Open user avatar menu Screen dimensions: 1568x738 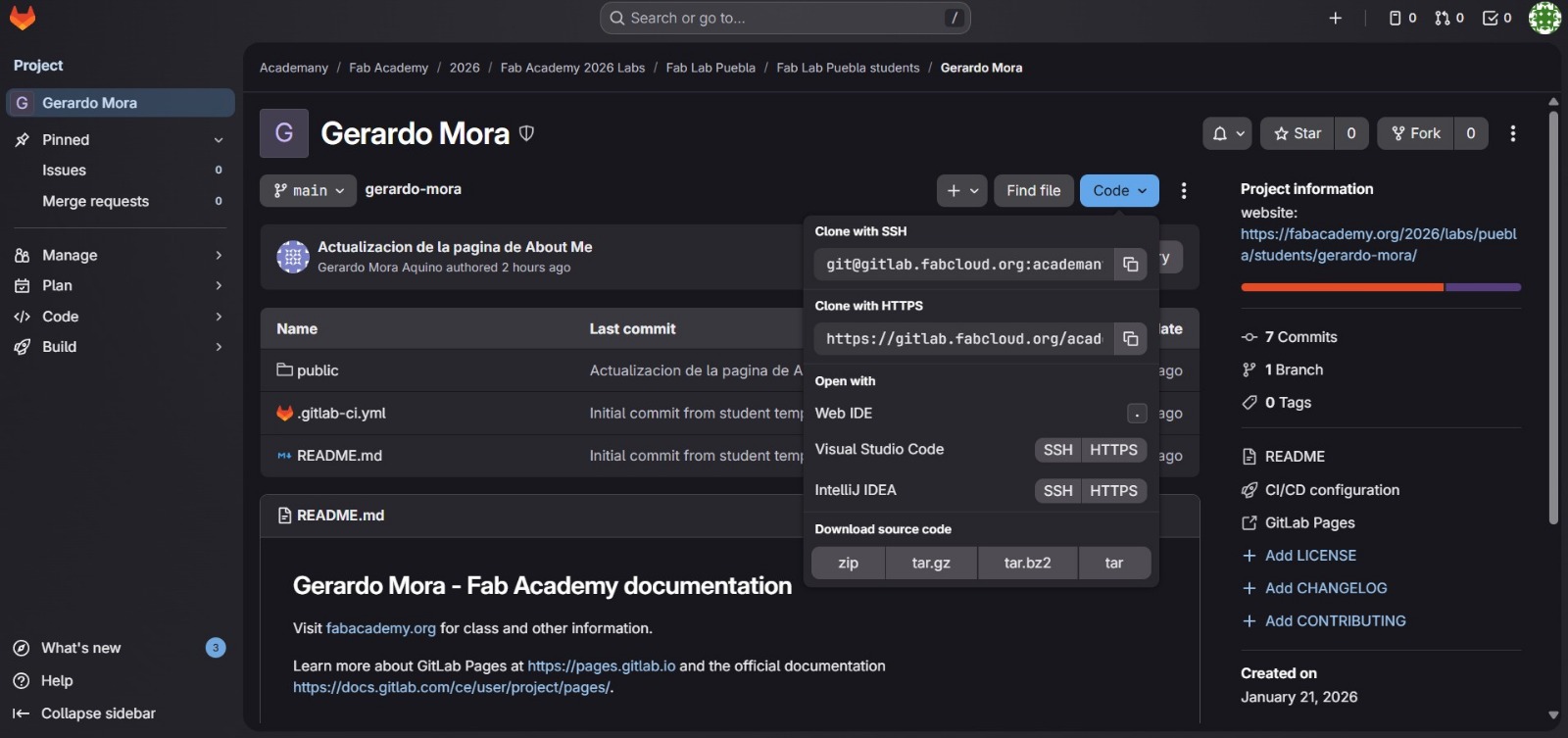(x=1544, y=18)
